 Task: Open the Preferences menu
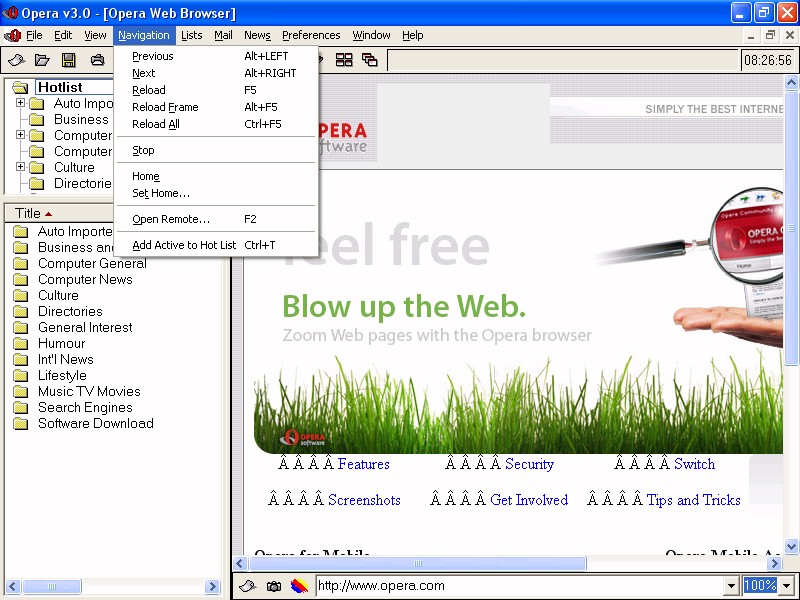(x=311, y=35)
